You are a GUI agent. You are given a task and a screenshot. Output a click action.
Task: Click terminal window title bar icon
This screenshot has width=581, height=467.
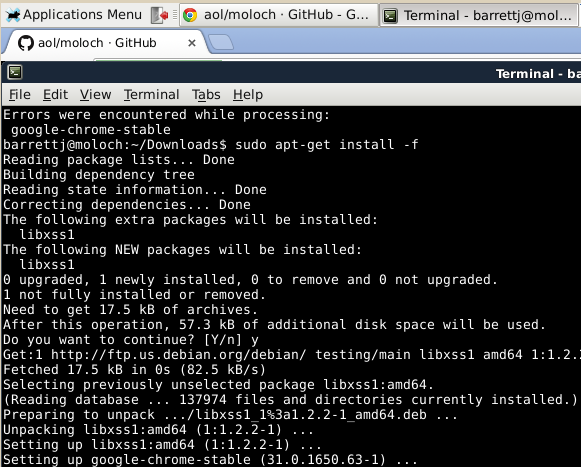15,72
